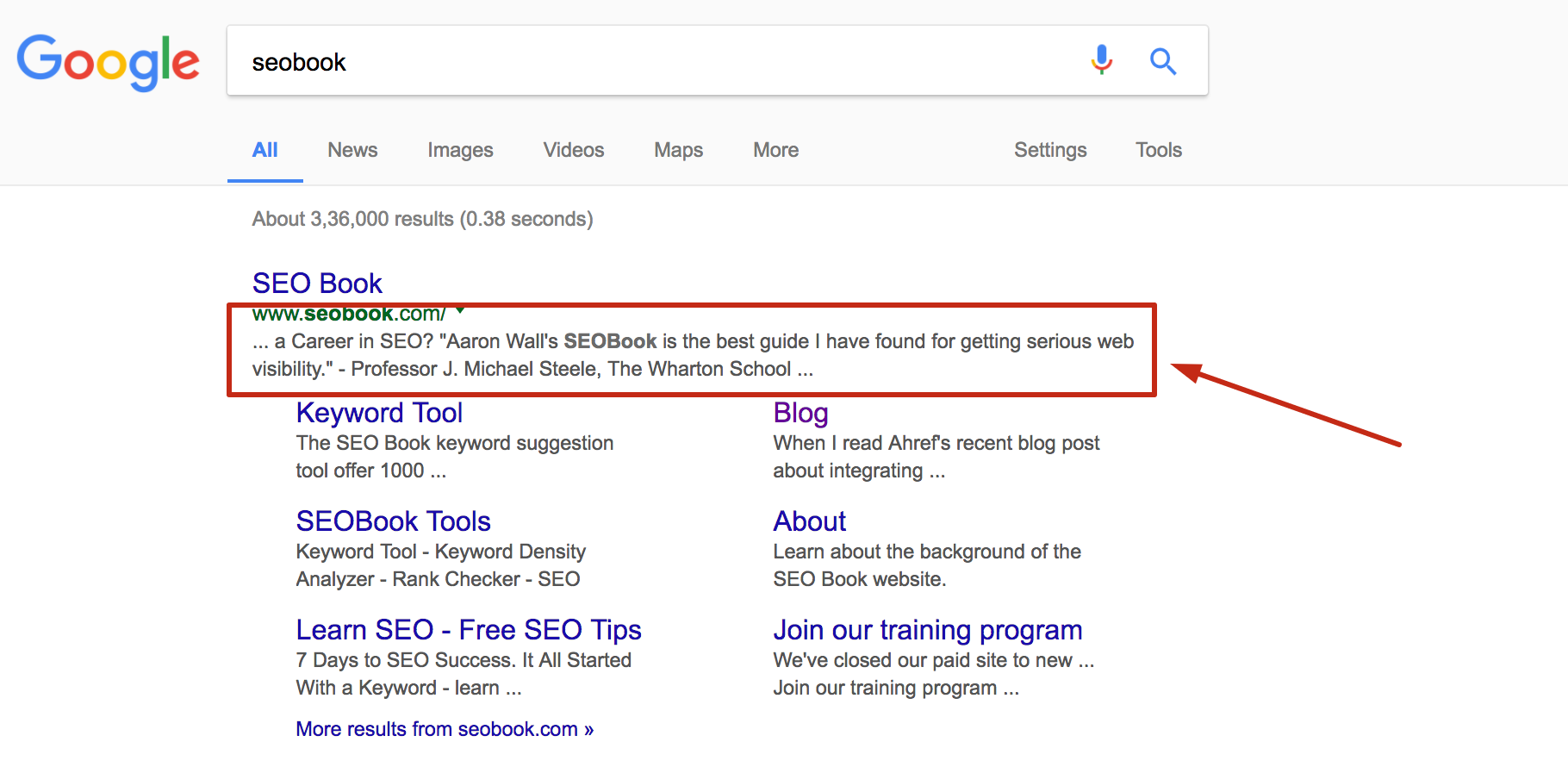Click the About 3,36,000 results text
The image size is (1568, 767).
point(422,219)
